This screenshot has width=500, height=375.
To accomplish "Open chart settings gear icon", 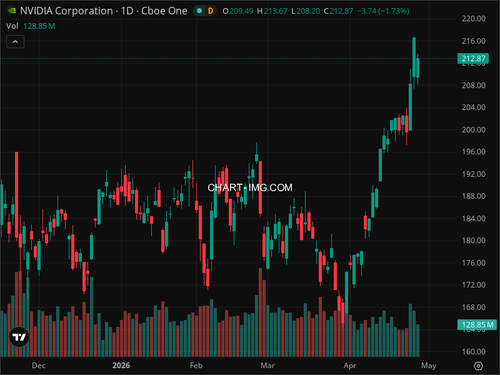I will [478, 366].
